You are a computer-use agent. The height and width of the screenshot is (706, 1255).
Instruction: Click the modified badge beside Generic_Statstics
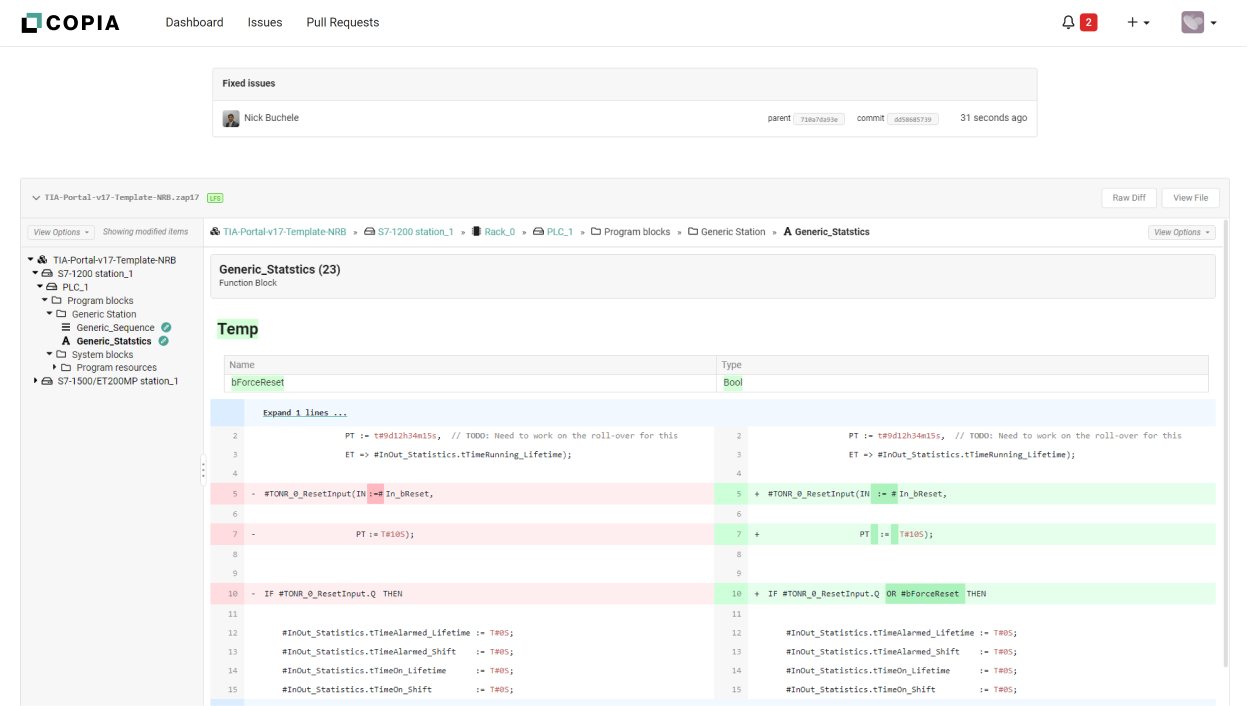[163, 341]
